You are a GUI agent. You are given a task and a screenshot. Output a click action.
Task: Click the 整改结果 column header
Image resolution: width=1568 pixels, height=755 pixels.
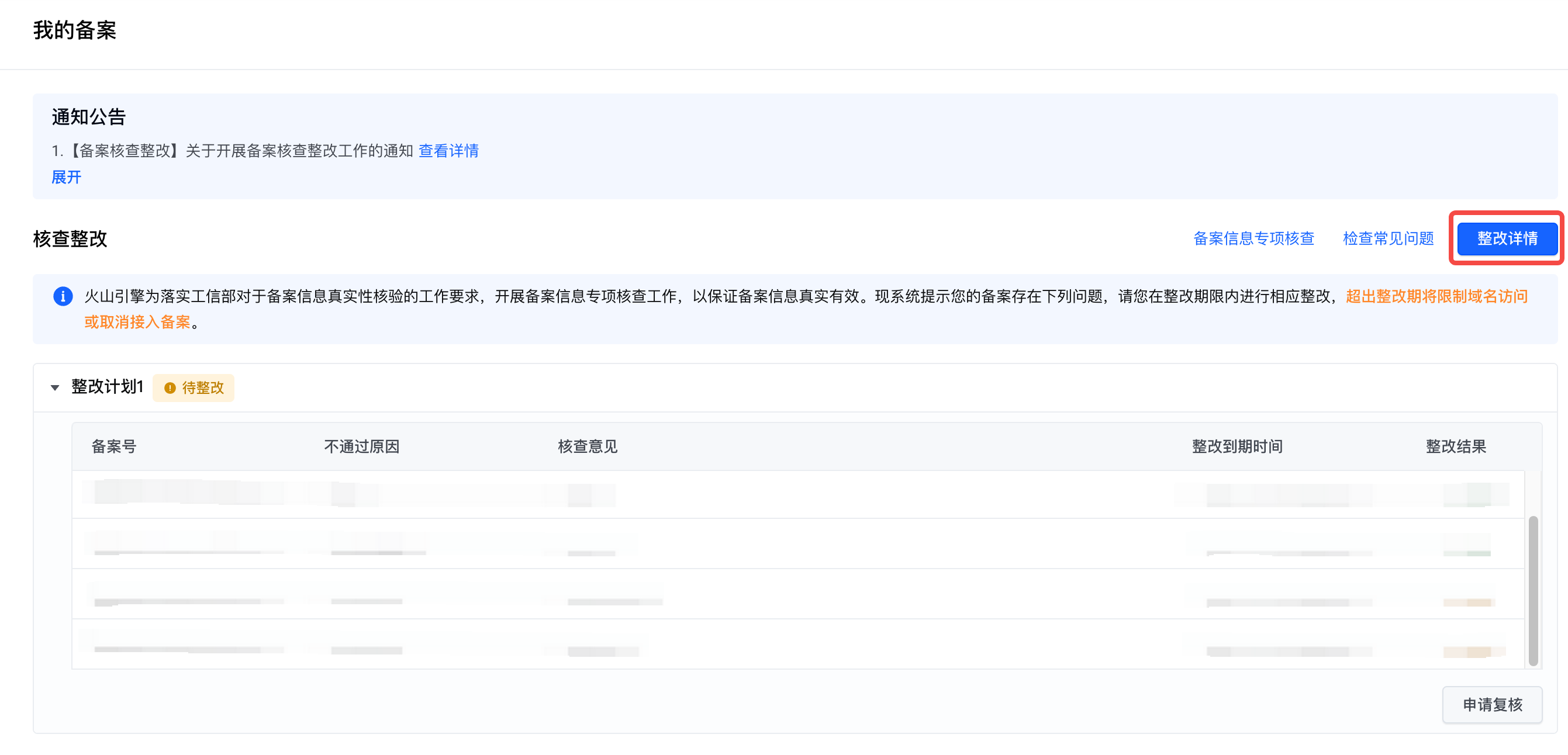(x=1456, y=446)
